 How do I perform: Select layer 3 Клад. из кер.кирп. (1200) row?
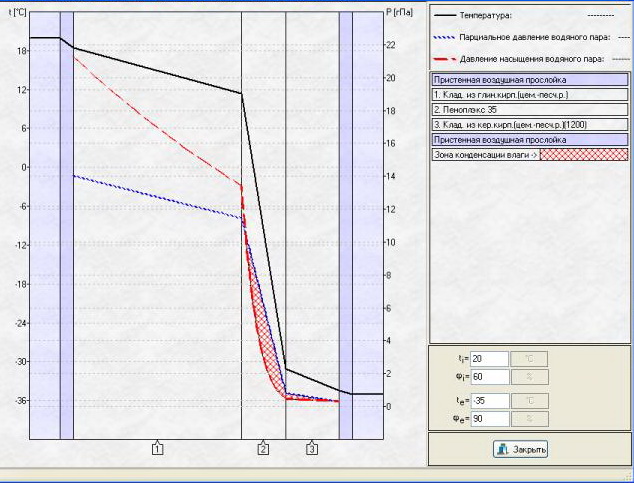click(x=530, y=125)
